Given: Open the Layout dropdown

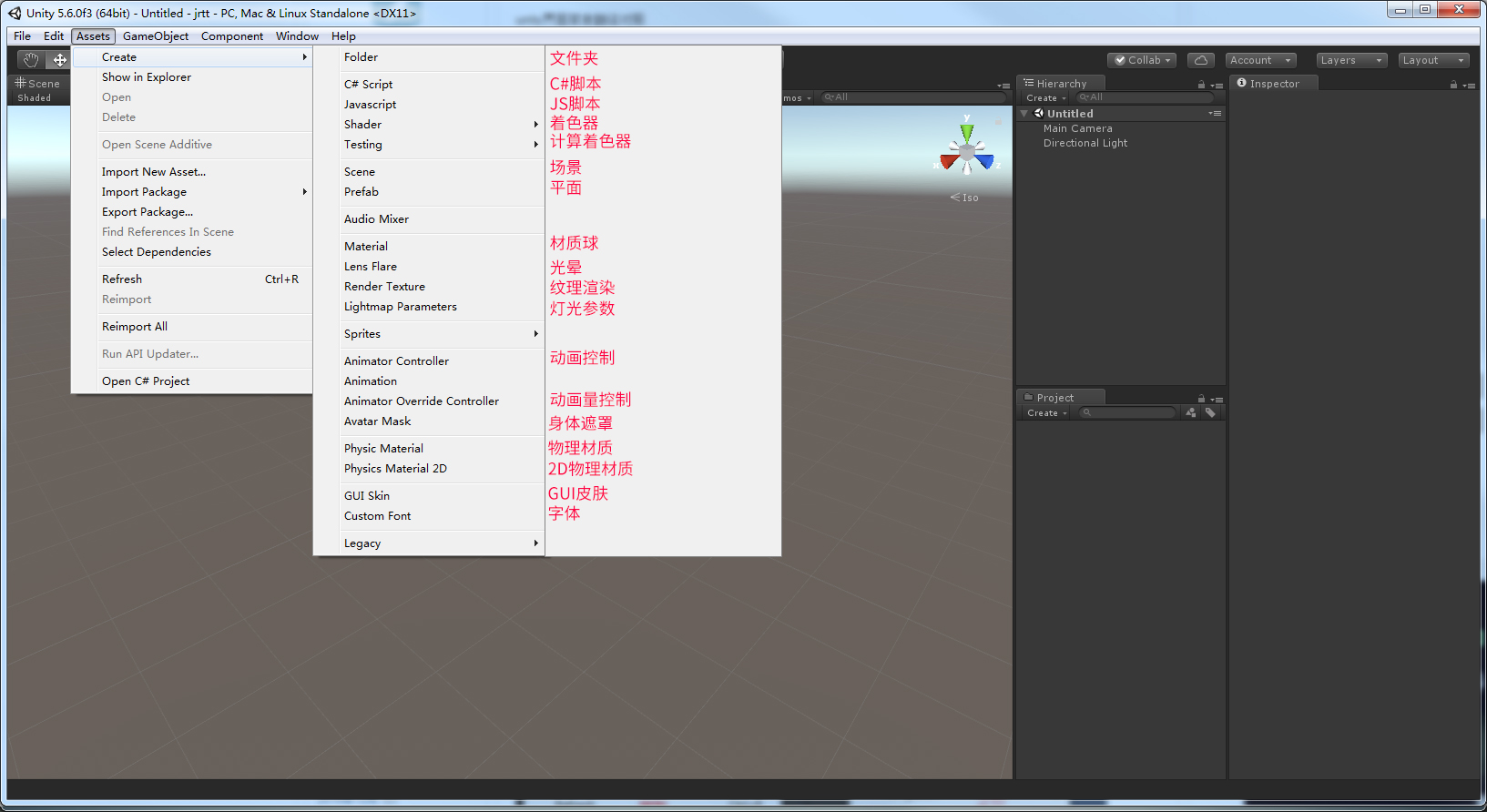Looking at the screenshot, I should (x=1433, y=60).
